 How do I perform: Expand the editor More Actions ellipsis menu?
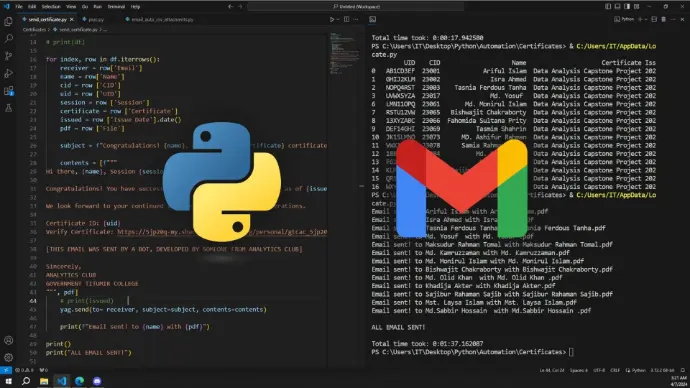pyautogui.click(x=356, y=19)
